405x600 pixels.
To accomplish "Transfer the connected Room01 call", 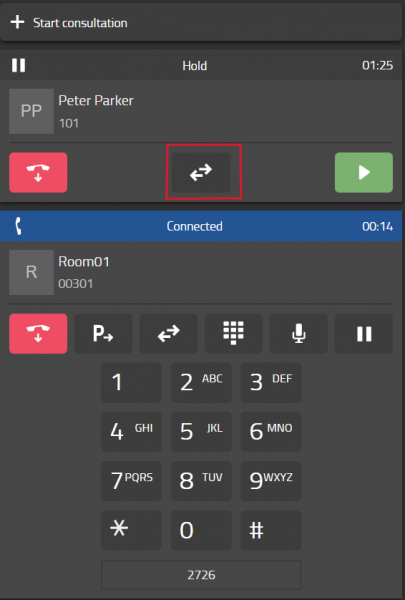I will (x=168, y=334).
